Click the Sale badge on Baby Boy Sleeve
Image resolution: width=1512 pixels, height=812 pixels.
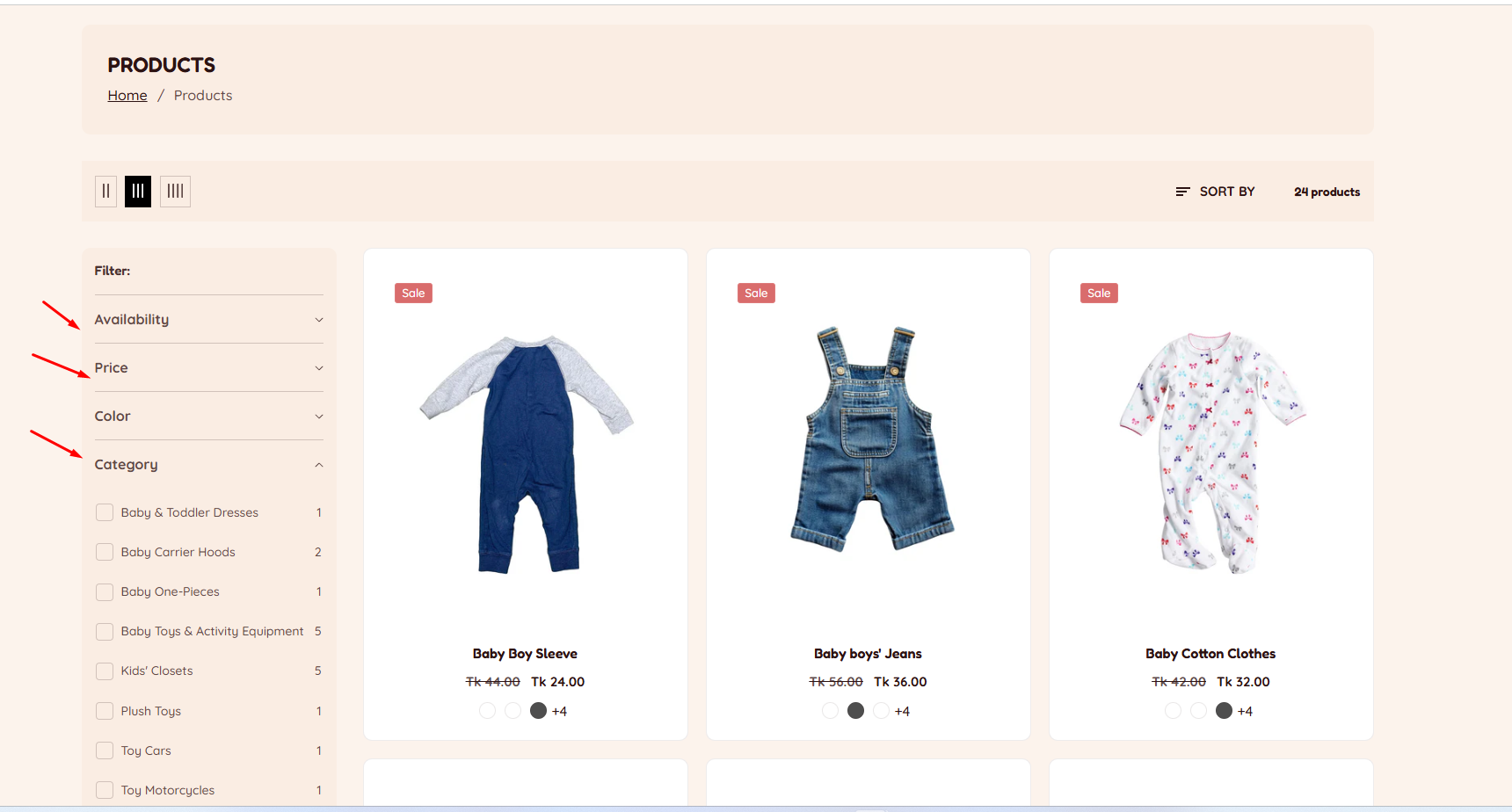click(x=413, y=294)
